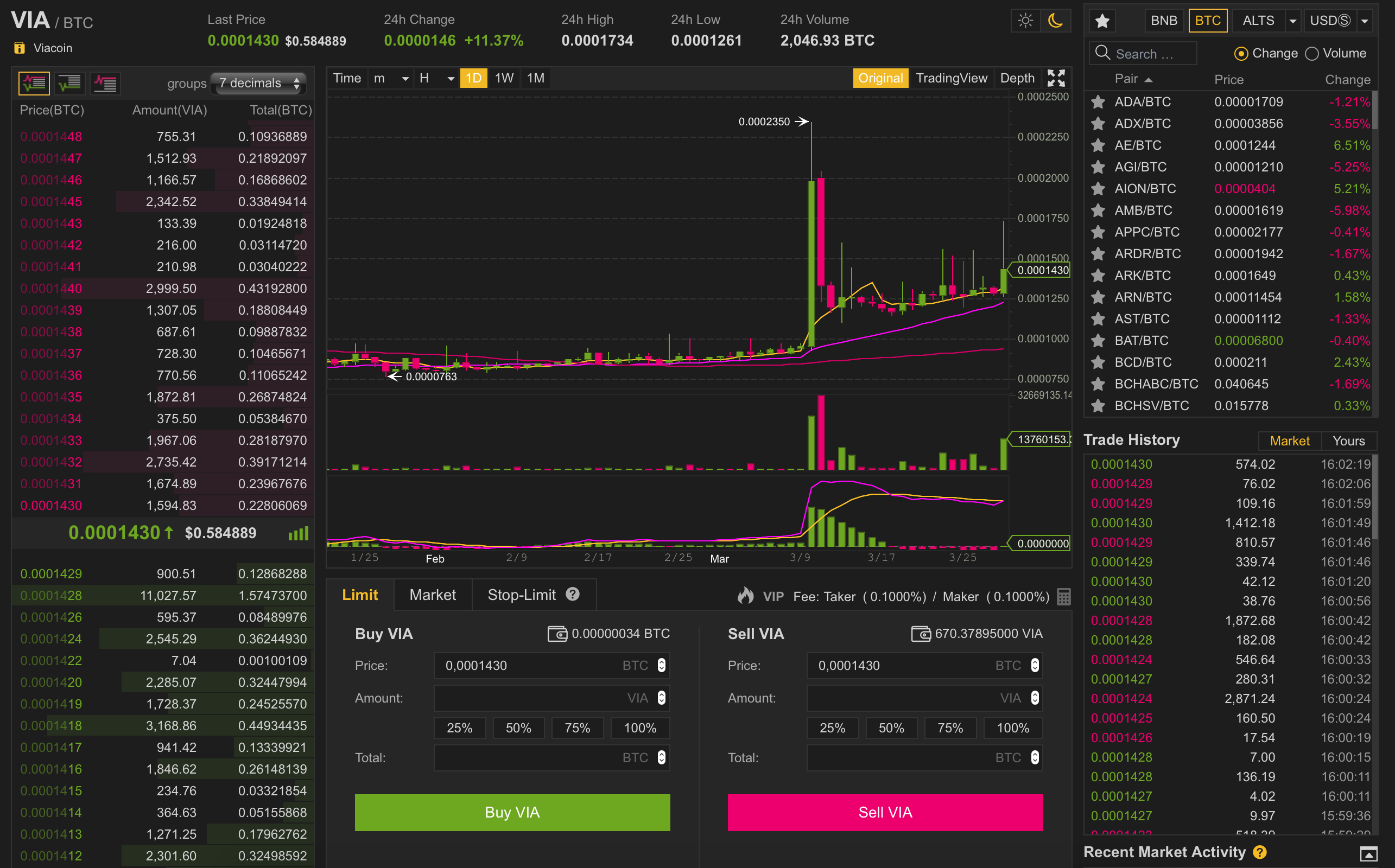The width and height of the screenshot is (1395, 868).
Task: Expand Recent Market Activity panel icon
Action: (x=1368, y=854)
